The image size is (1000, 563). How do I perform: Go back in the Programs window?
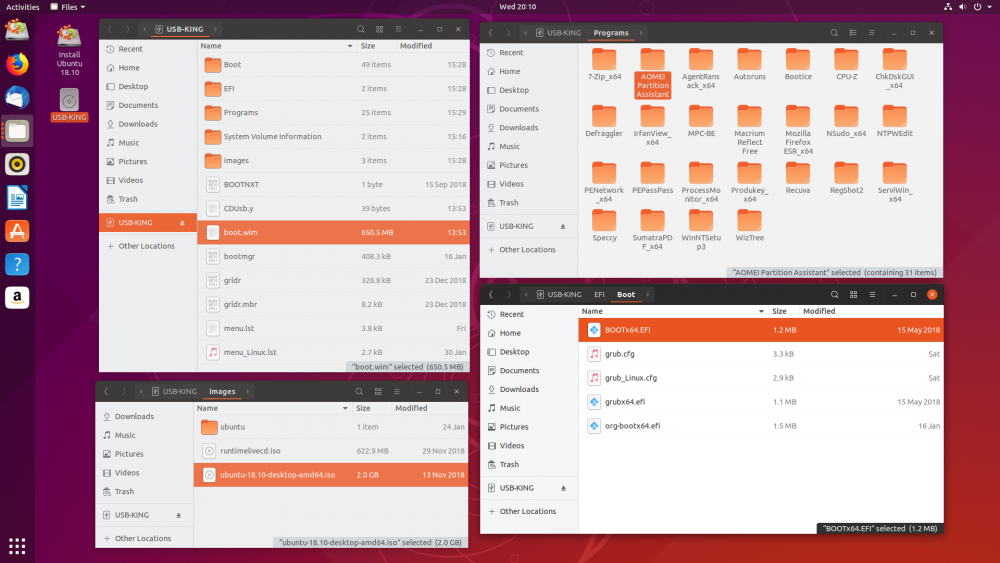[490, 33]
